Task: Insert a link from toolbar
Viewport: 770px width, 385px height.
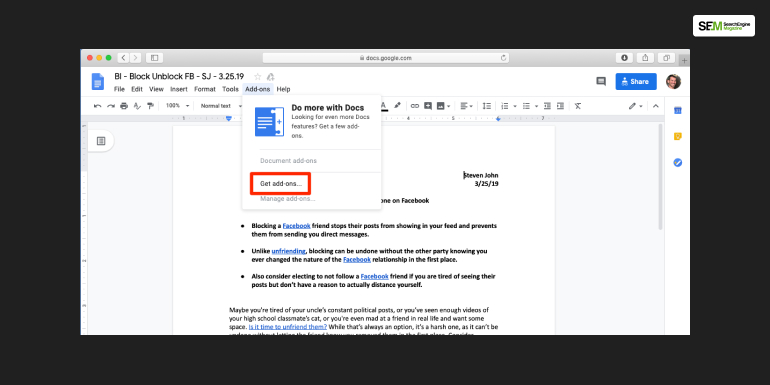Action: pyautogui.click(x=415, y=106)
